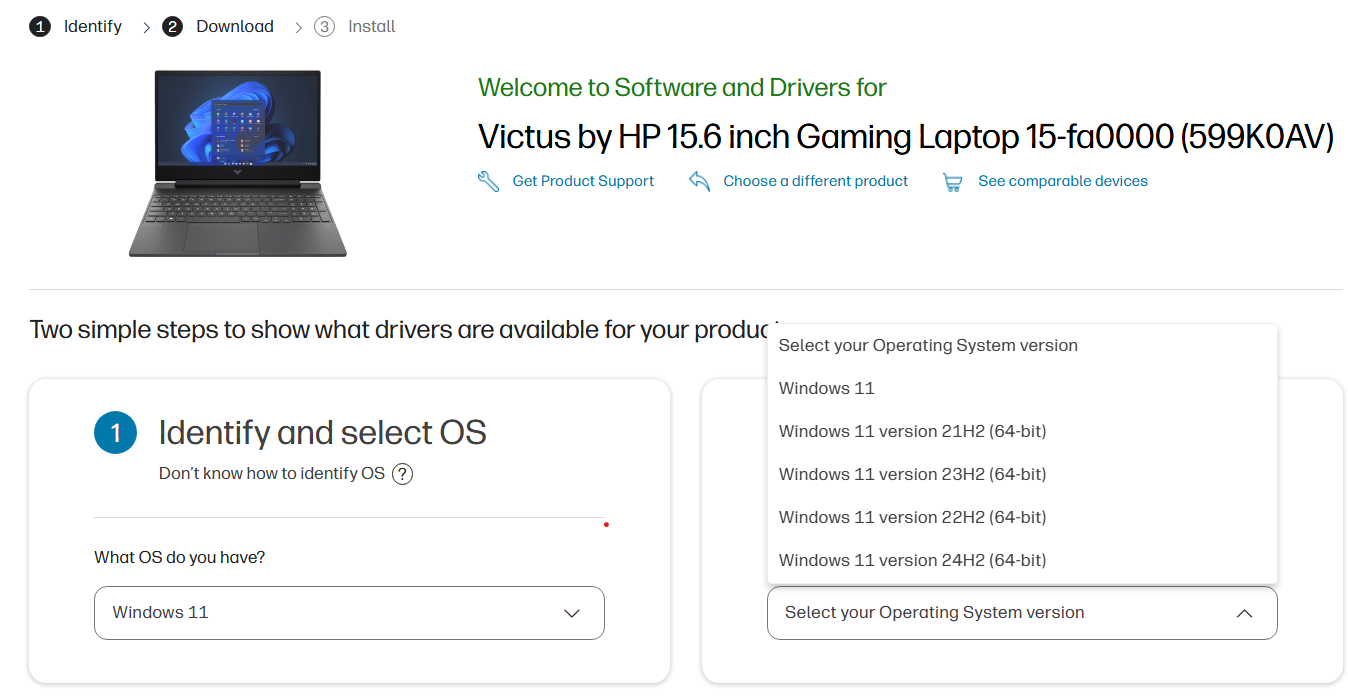The image size is (1348, 697).
Task: Click the Two simple steps instruction text
Action: tap(404, 330)
